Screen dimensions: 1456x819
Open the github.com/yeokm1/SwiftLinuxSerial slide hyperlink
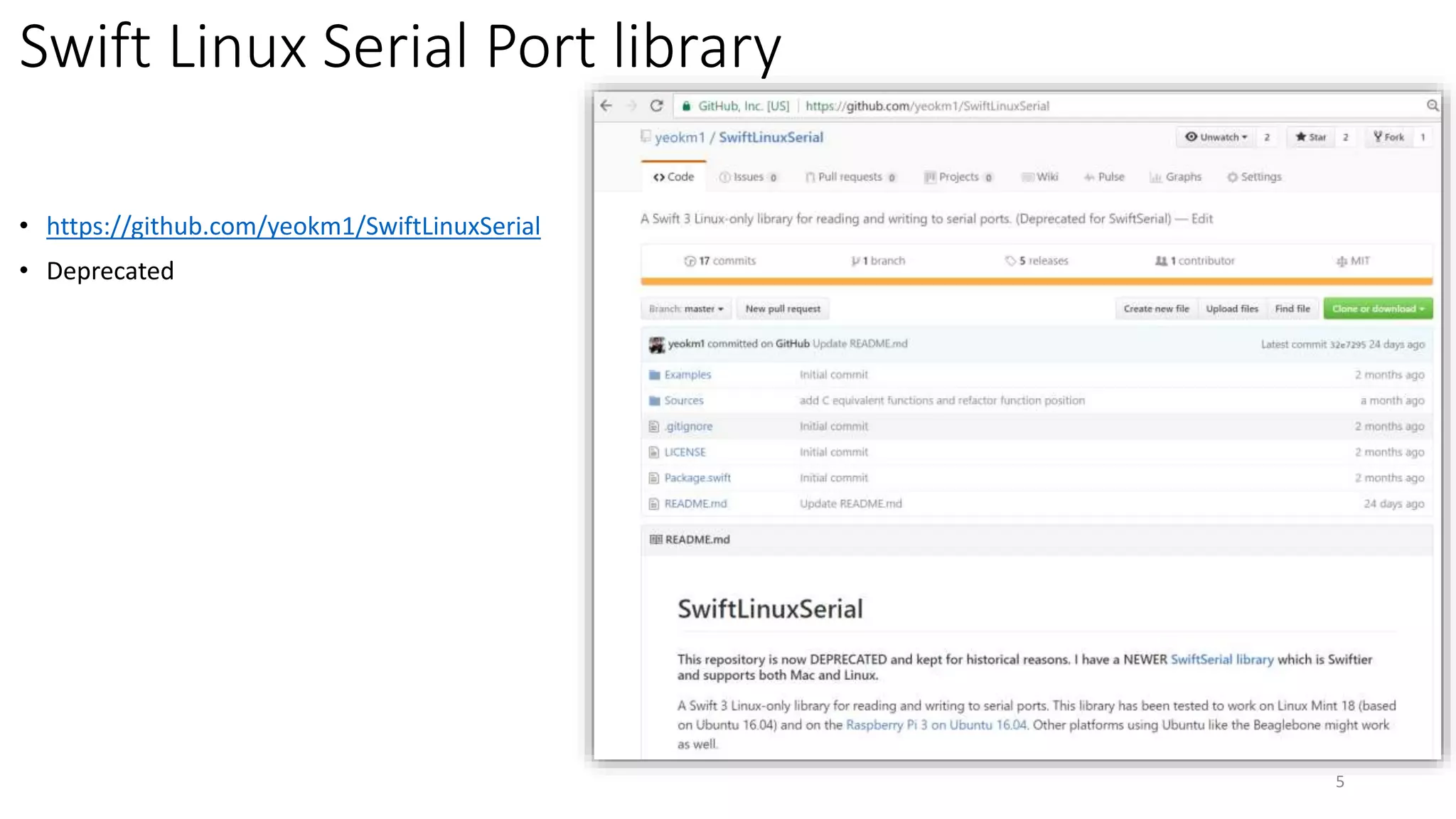[x=294, y=226]
